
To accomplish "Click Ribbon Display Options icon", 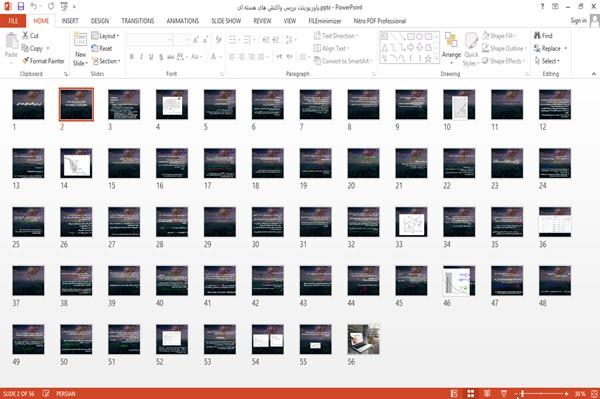I will pos(555,7).
